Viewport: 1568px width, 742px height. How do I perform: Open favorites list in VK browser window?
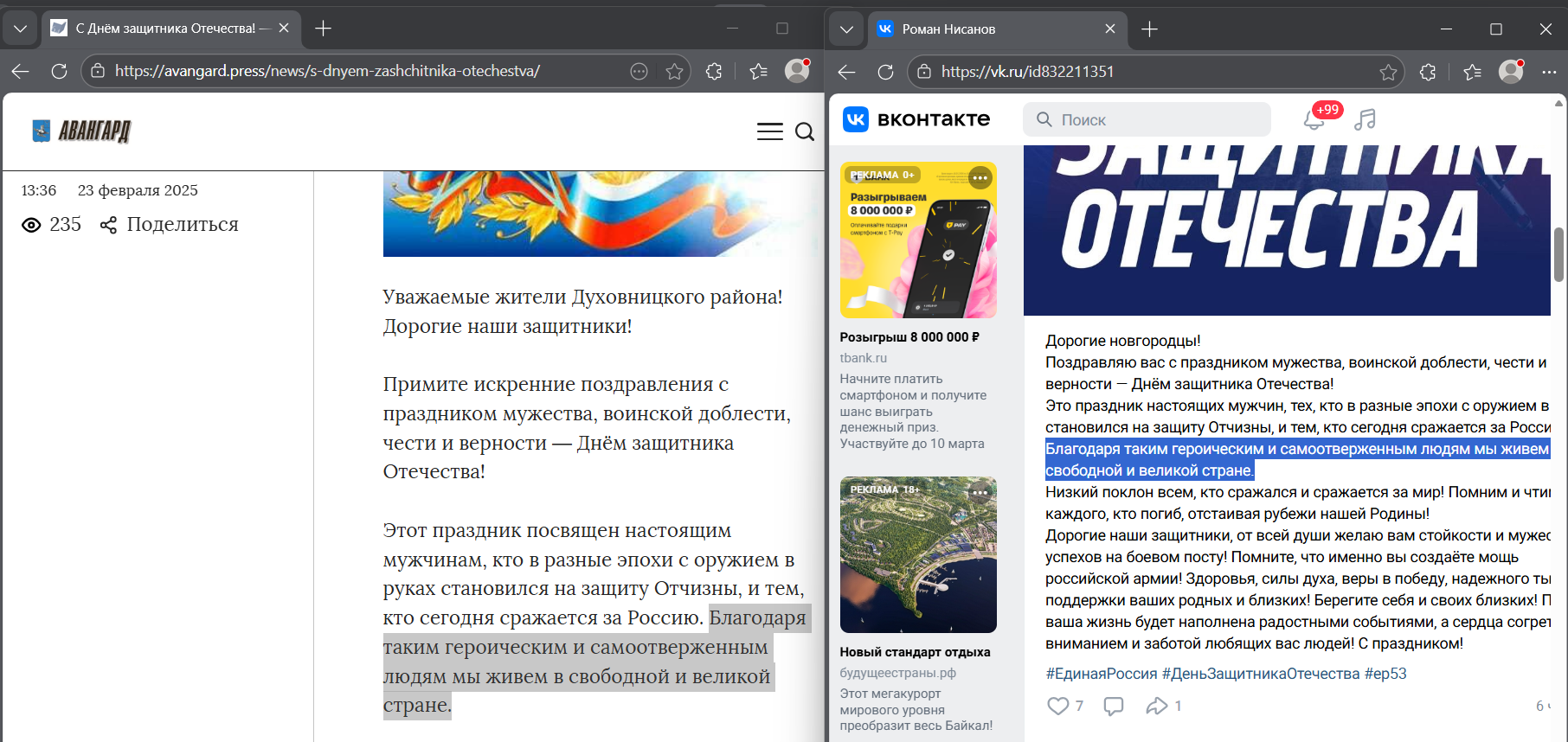[x=1473, y=73]
